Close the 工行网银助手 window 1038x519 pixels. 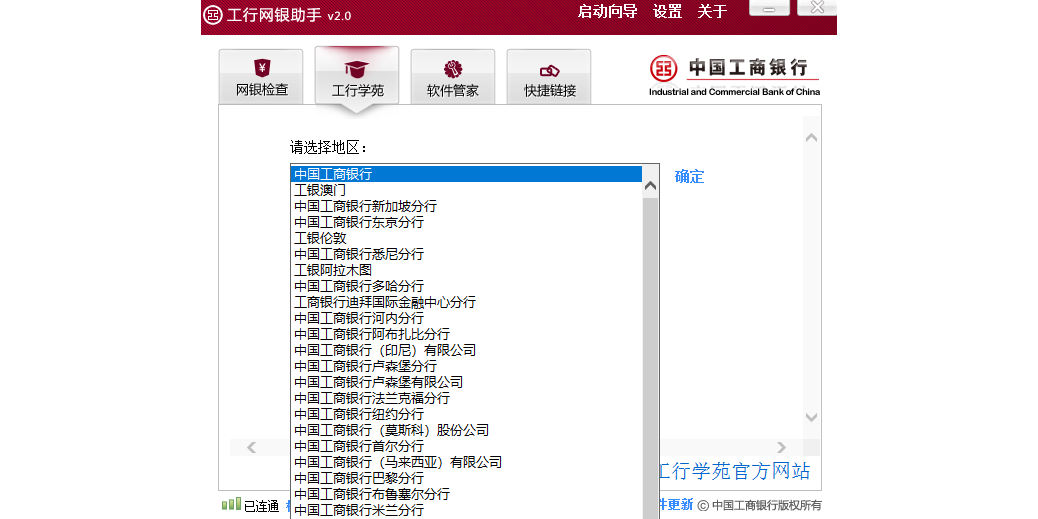[x=818, y=8]
